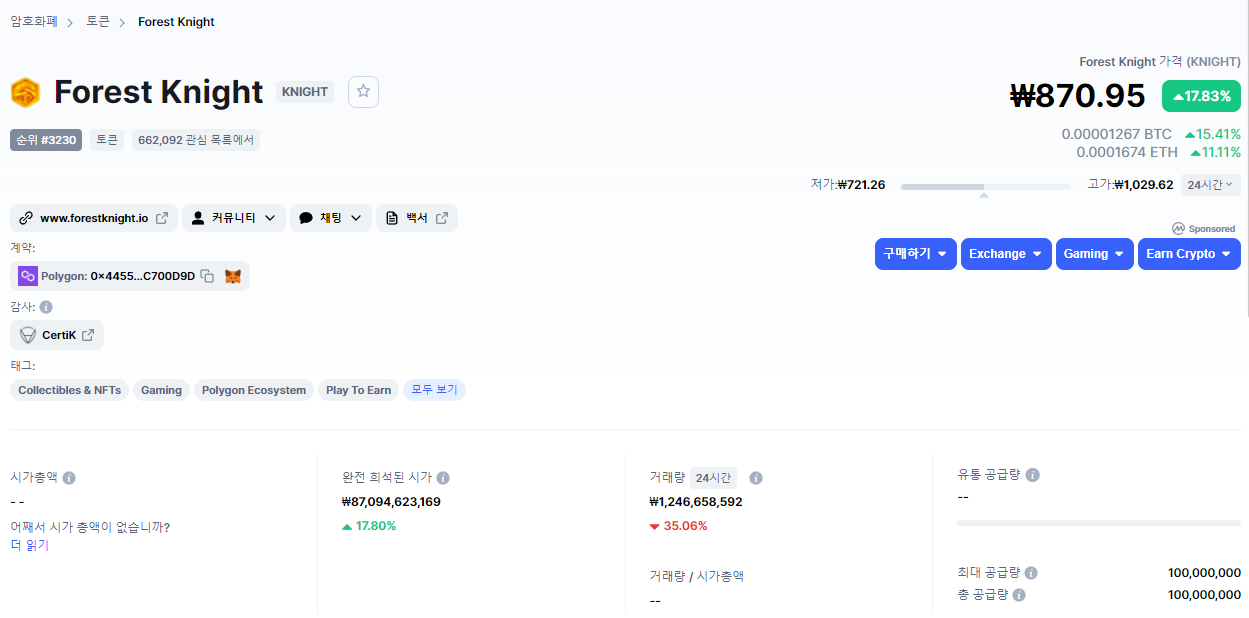The width and height of the screenshot is (1249, 618).
Task: Click the 순위 #3230 rank badge
Action: coord(46,140)
